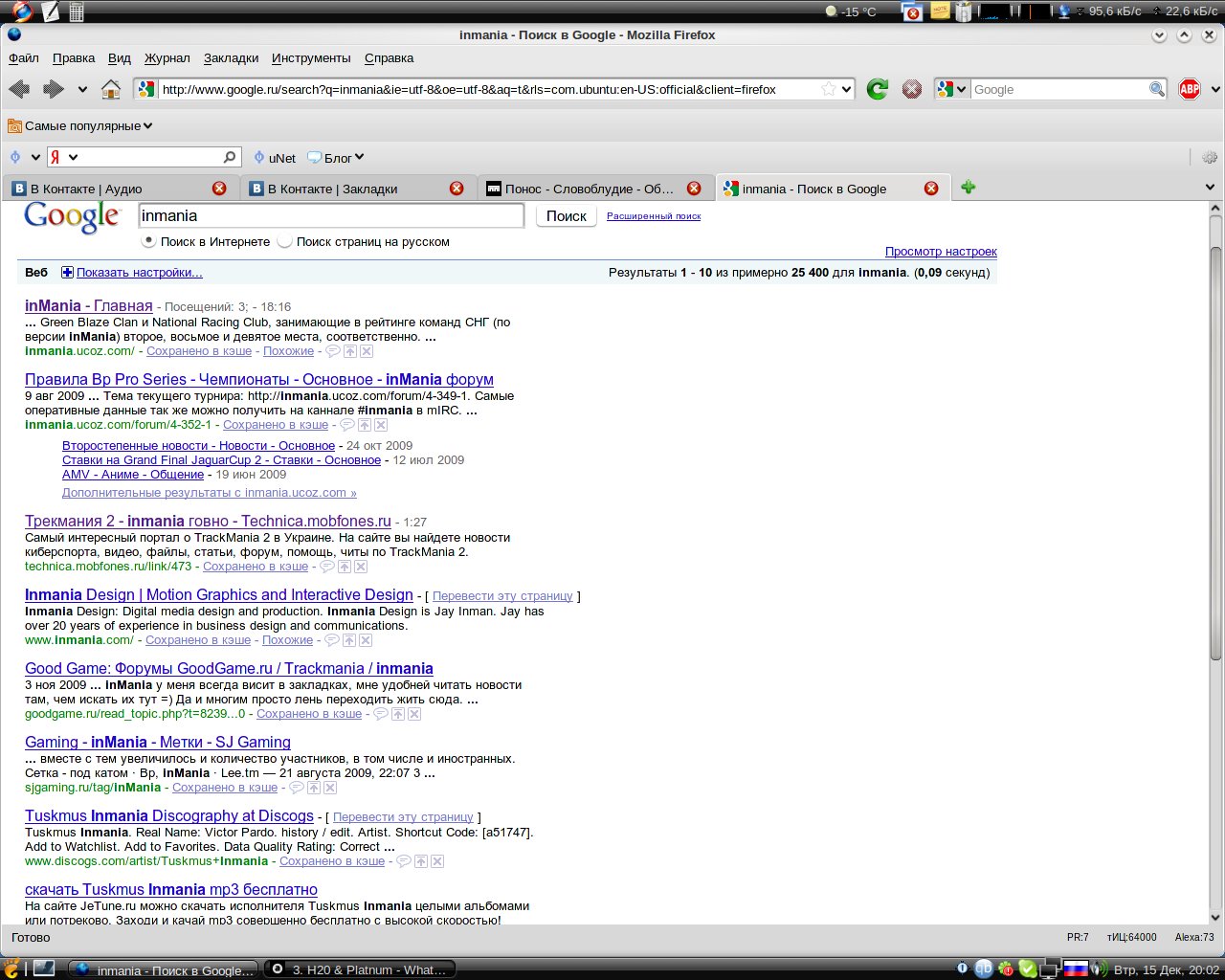Open the uNet toolbar logo dropdown arrow
Screen dimensions: 1225x980
pos(35,158)
